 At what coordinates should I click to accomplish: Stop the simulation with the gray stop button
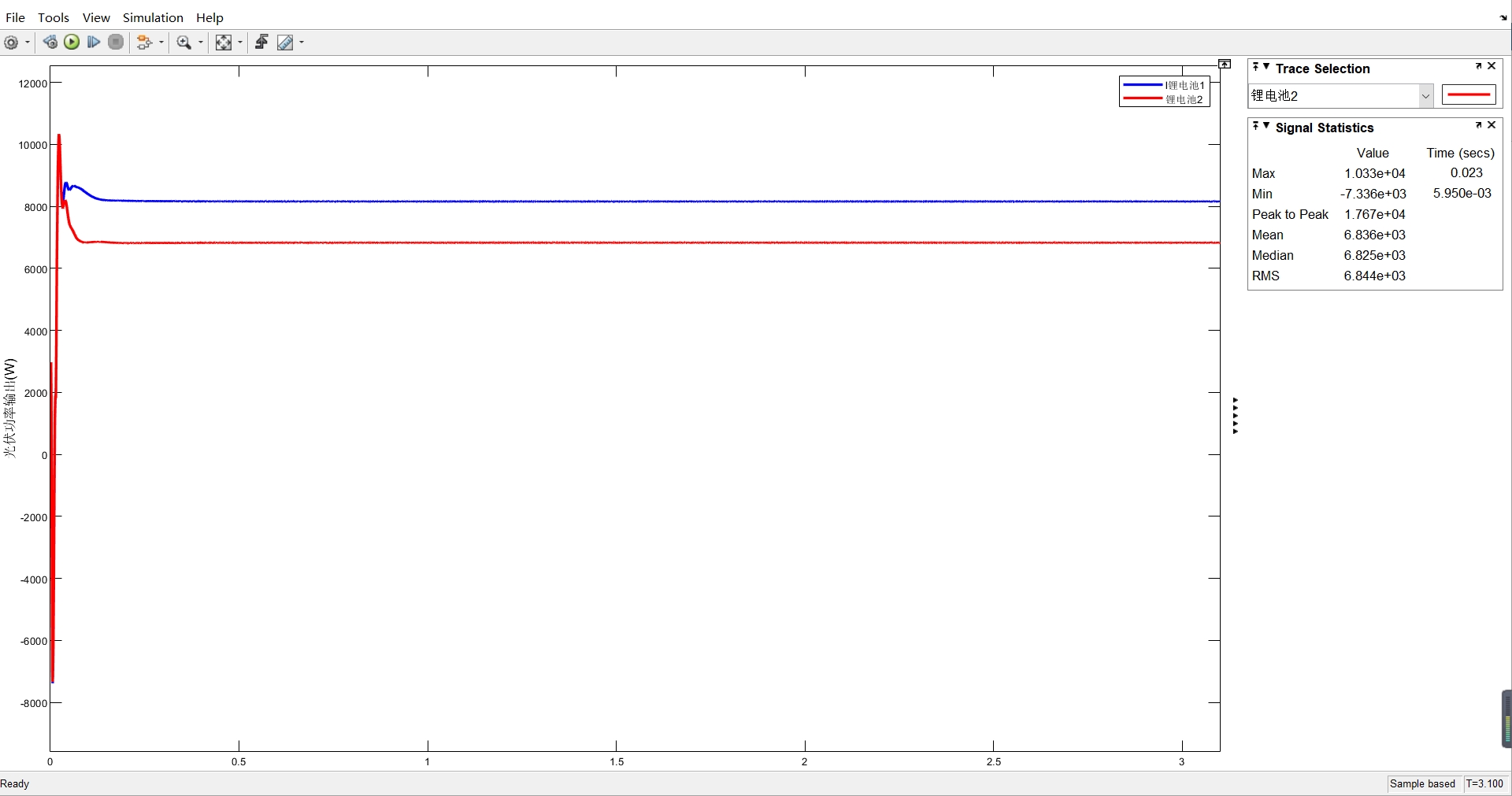pyautogui.click(x=116, y=43)
